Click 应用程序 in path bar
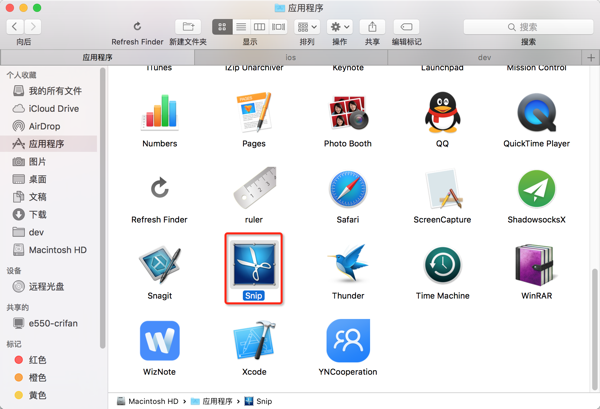Screen dimensions: 600x409 click(x=212, y=401)
